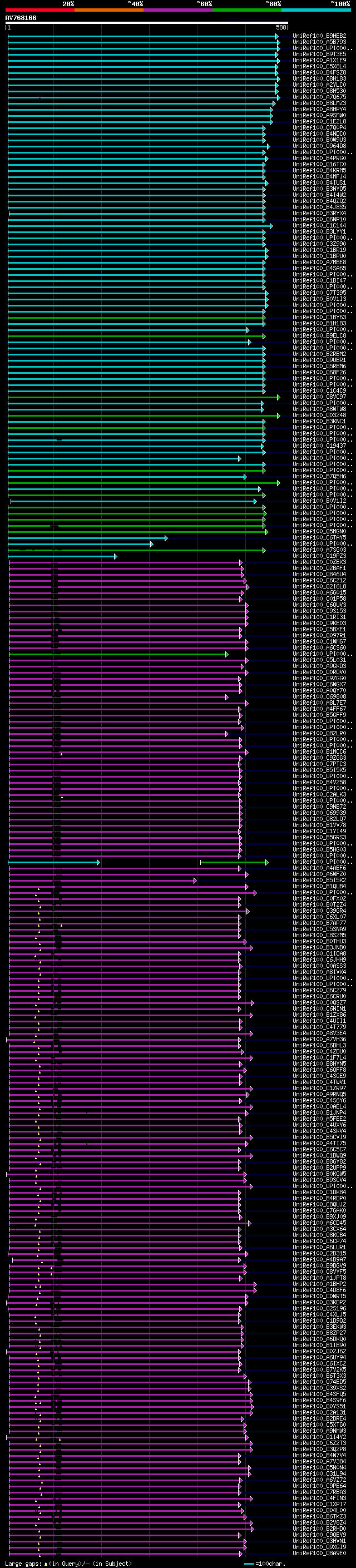Click hit label UniRef100_B4I4W2
This screenshot has width=356, height=1568.
[x=319, y=195]
